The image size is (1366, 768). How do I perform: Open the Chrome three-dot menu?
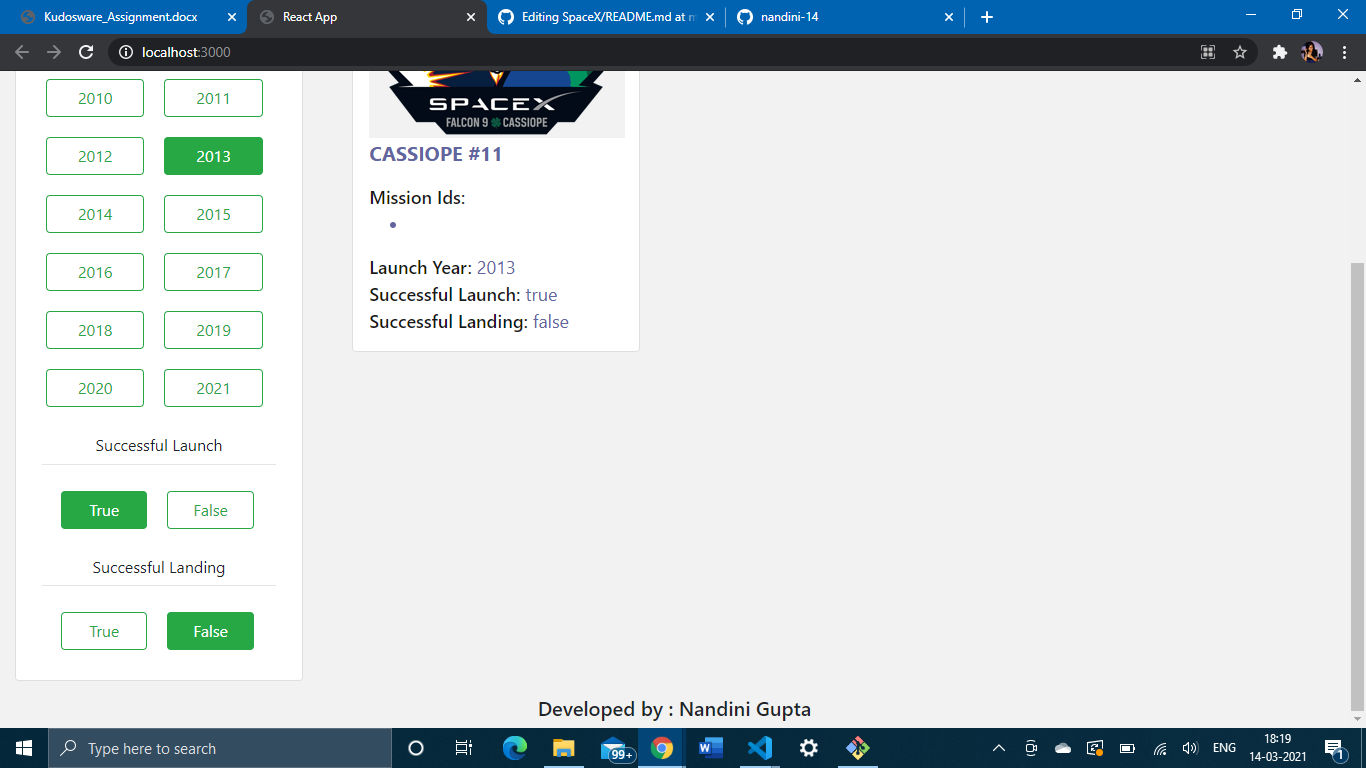tap(1345, 52)
